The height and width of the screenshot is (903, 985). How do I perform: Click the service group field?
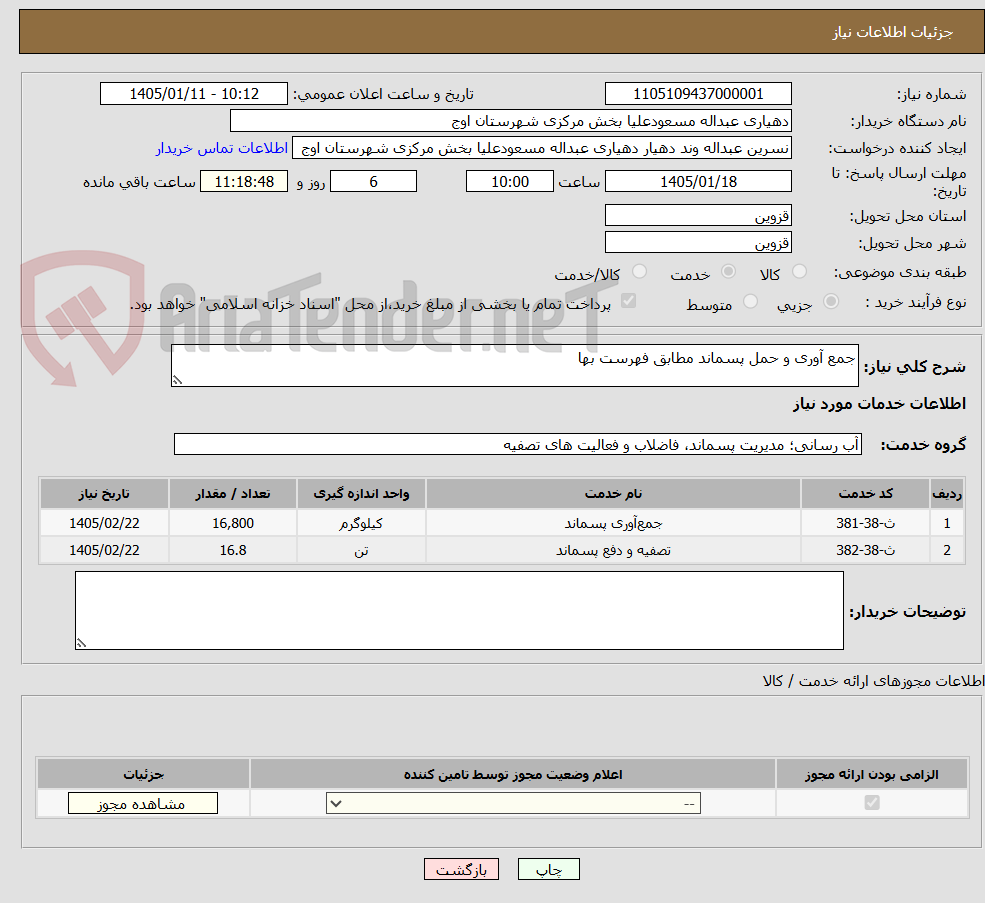518,444
